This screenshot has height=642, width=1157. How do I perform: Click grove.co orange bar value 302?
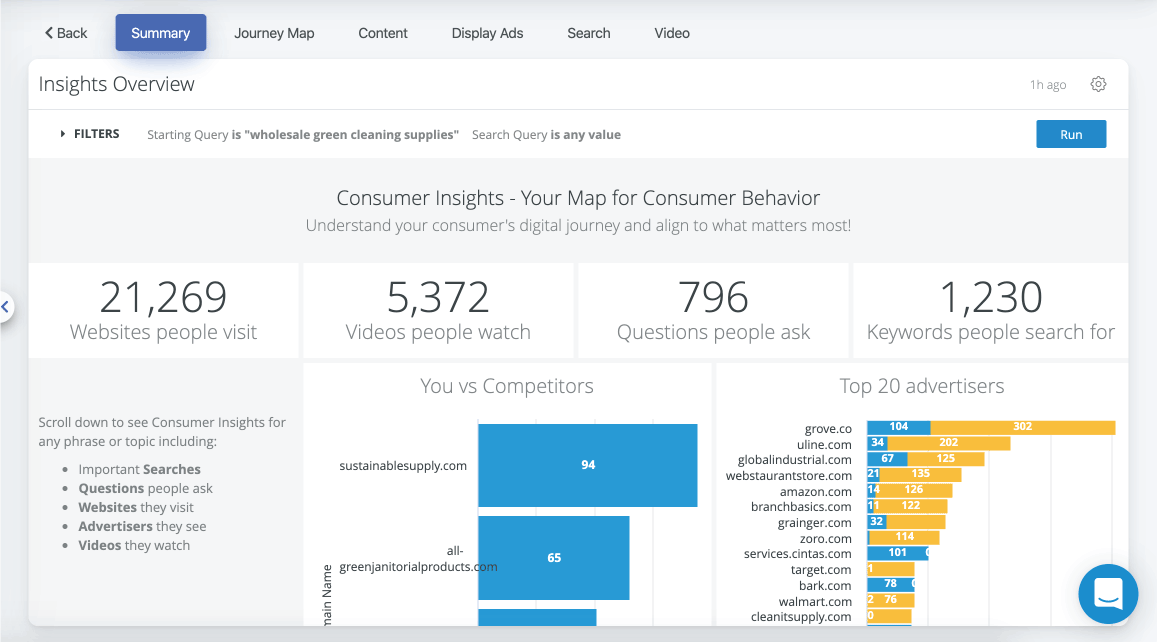click(x=1023, y=427)
